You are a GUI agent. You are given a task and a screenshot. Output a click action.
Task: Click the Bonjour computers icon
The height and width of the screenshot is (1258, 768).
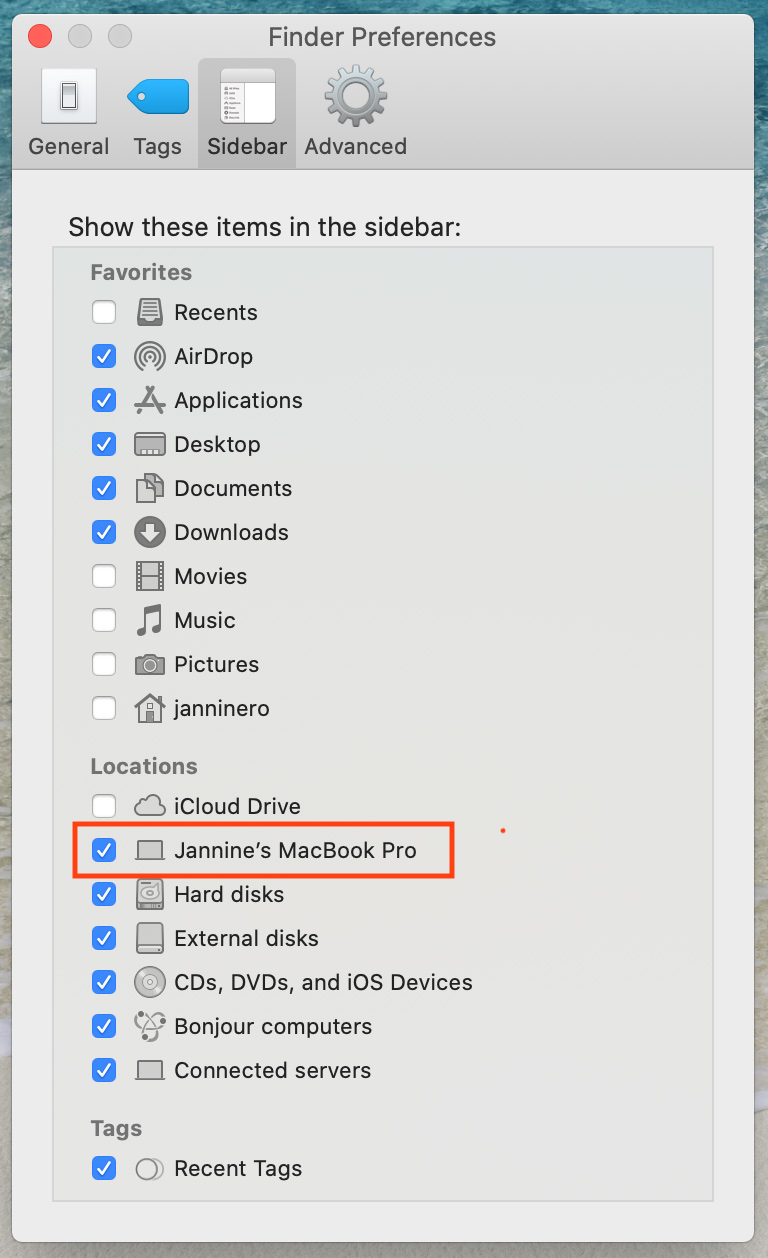[150, 1026]
